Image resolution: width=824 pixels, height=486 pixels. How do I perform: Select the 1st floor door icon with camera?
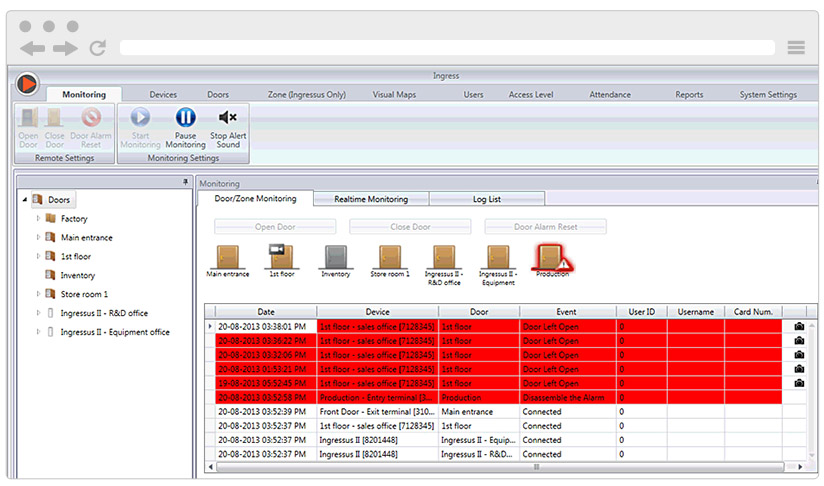coord(282,257)
